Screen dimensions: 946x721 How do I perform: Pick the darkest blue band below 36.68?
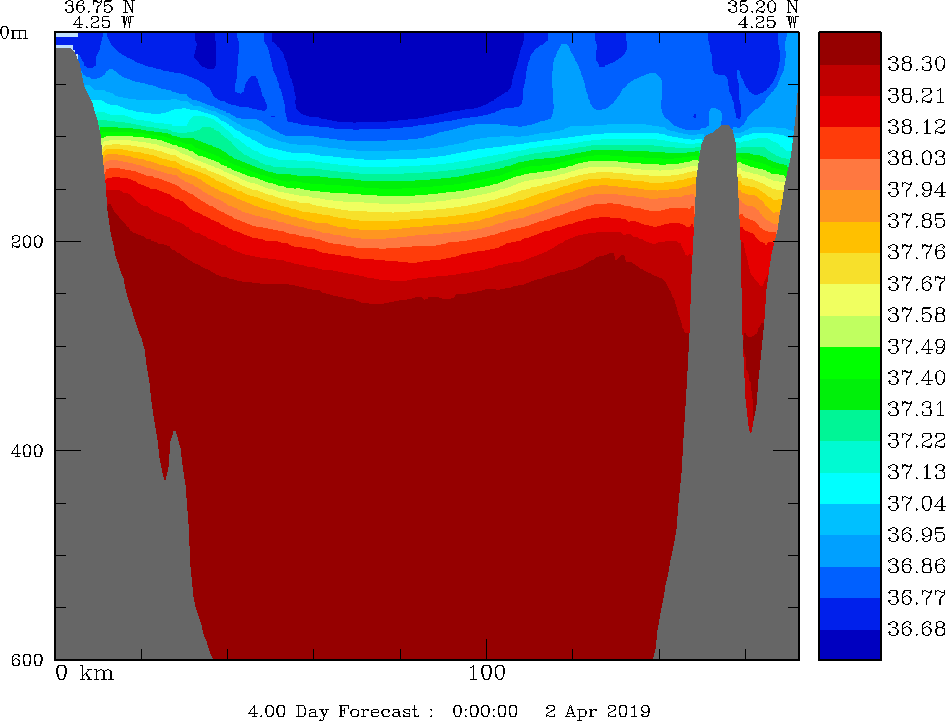pyautogui.click(x=849, y=644)
